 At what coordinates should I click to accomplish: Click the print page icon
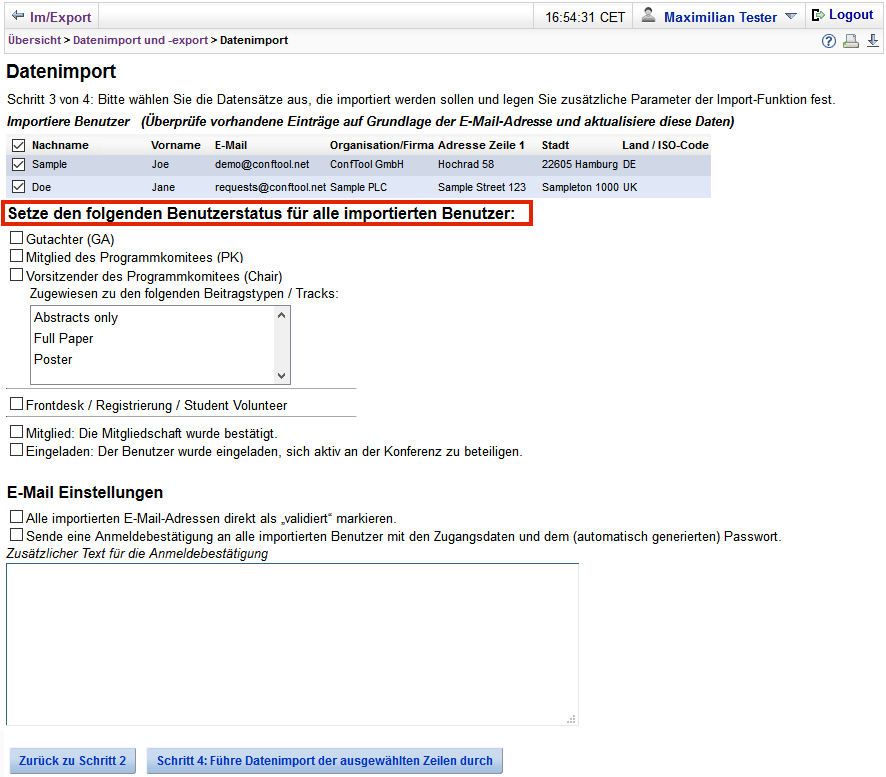tap(850, 41)
